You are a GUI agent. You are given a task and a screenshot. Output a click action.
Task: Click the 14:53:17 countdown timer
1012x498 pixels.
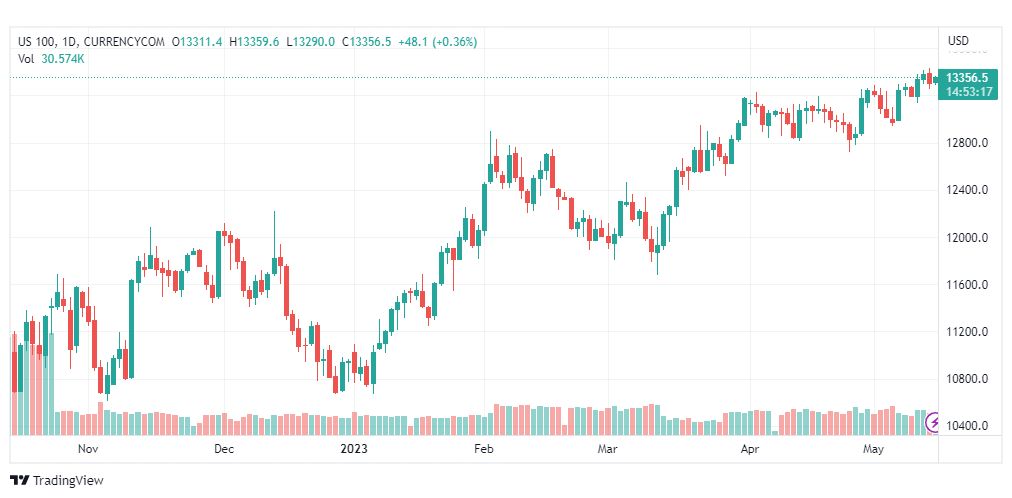point(967,92)
